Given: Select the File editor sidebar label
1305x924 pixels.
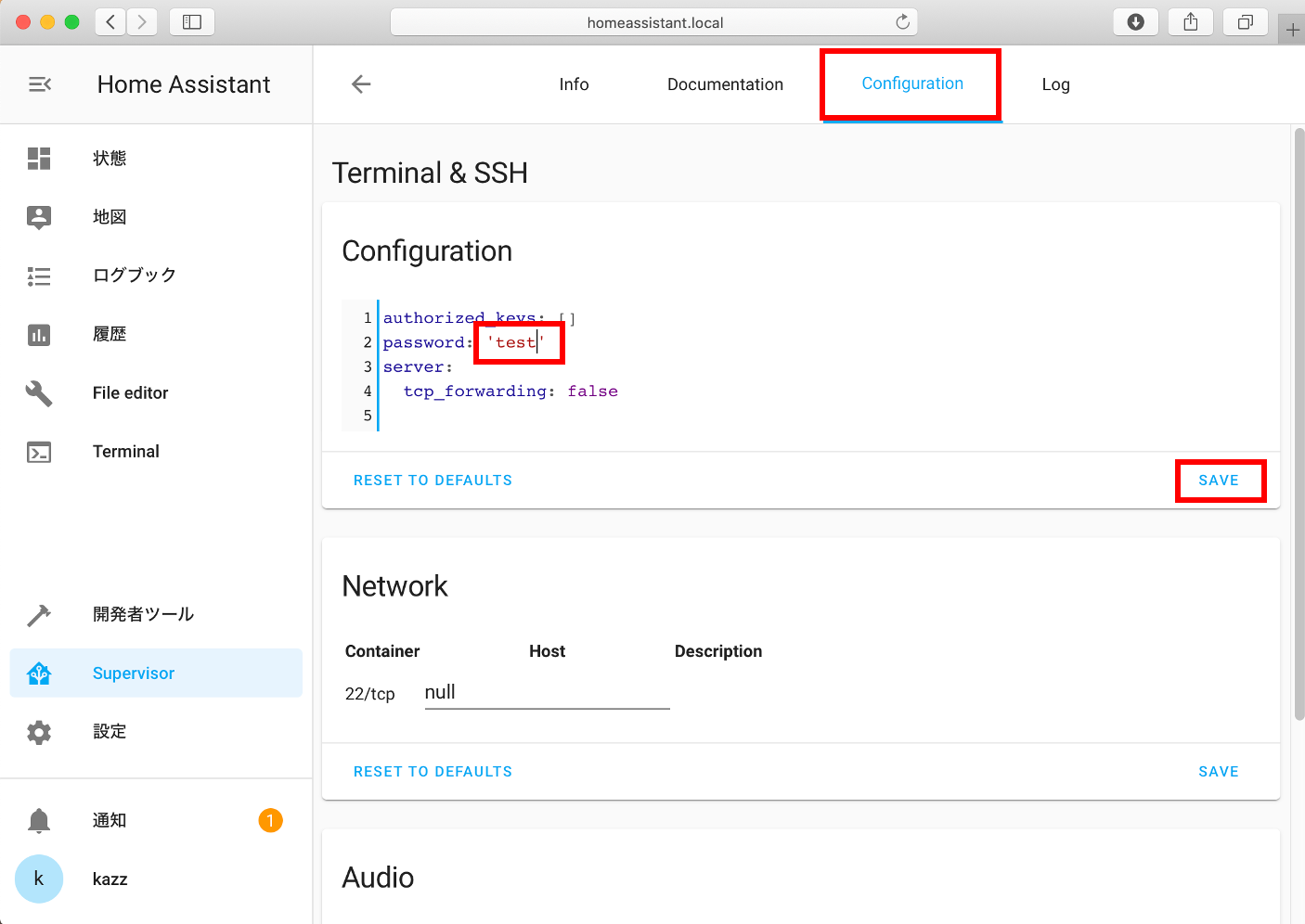Looking at the screenshot, I should 130,393.
